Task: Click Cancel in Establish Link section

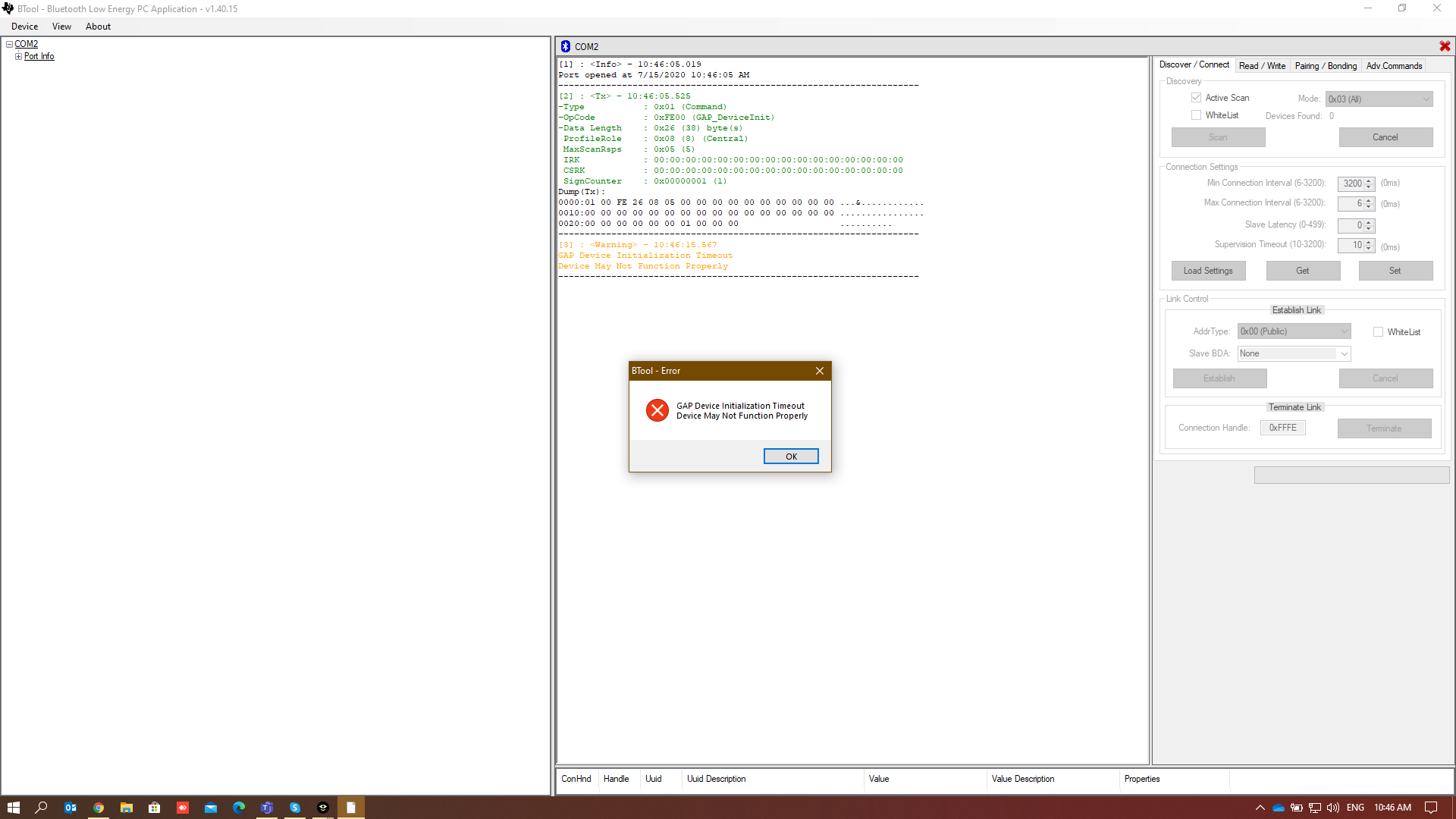Action: coord(1385,378)
